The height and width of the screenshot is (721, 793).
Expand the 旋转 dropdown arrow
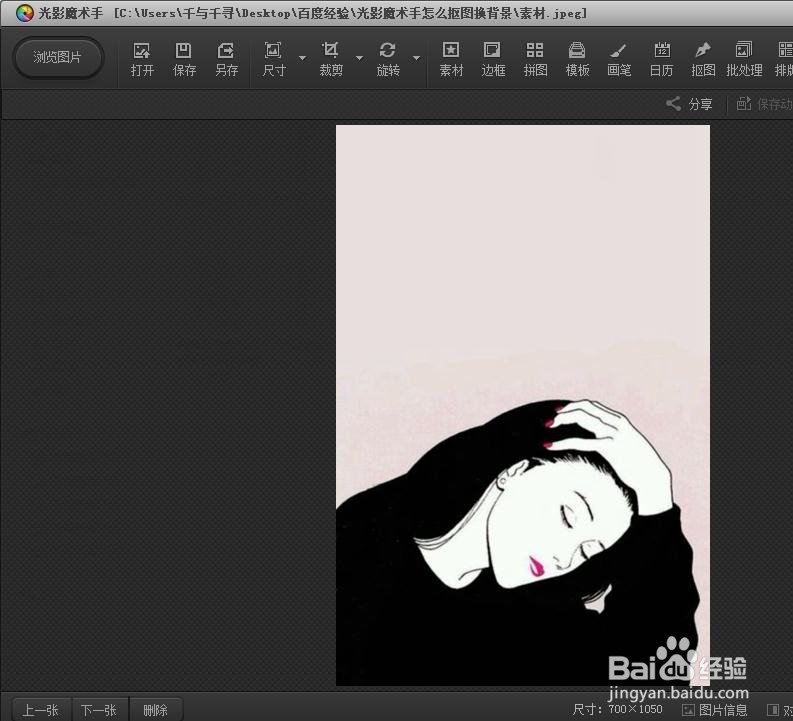click(417, 58)
